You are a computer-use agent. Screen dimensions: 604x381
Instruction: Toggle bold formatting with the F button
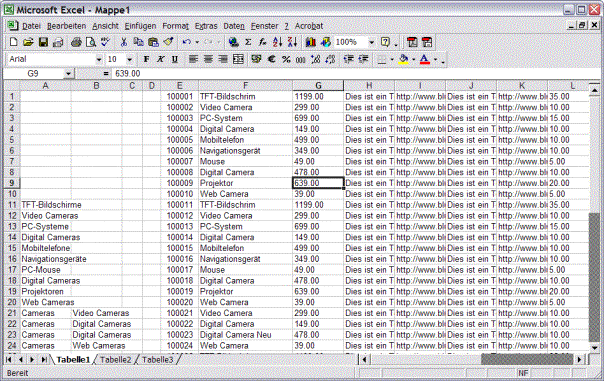click(x=146, y=59)
